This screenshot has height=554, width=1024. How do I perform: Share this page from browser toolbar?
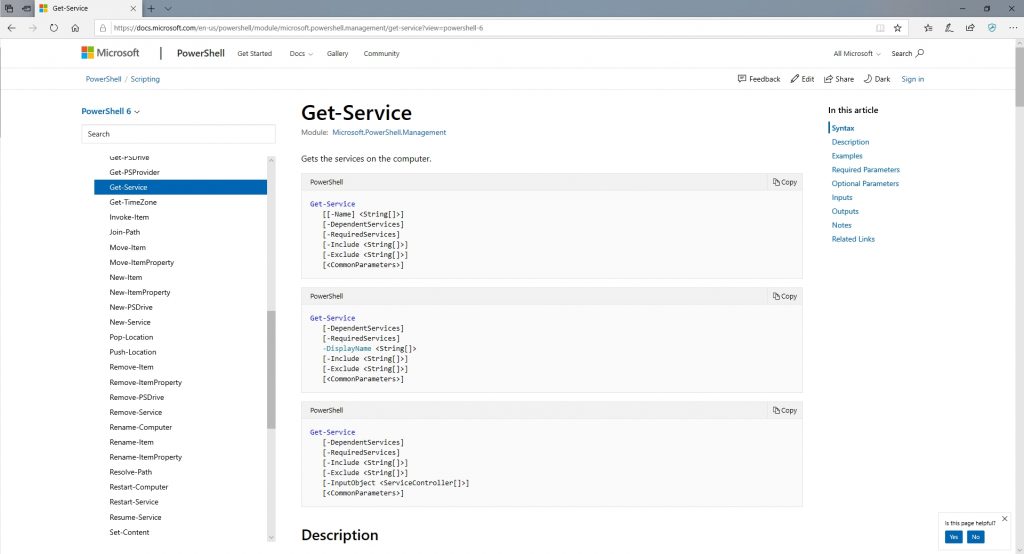970,28
